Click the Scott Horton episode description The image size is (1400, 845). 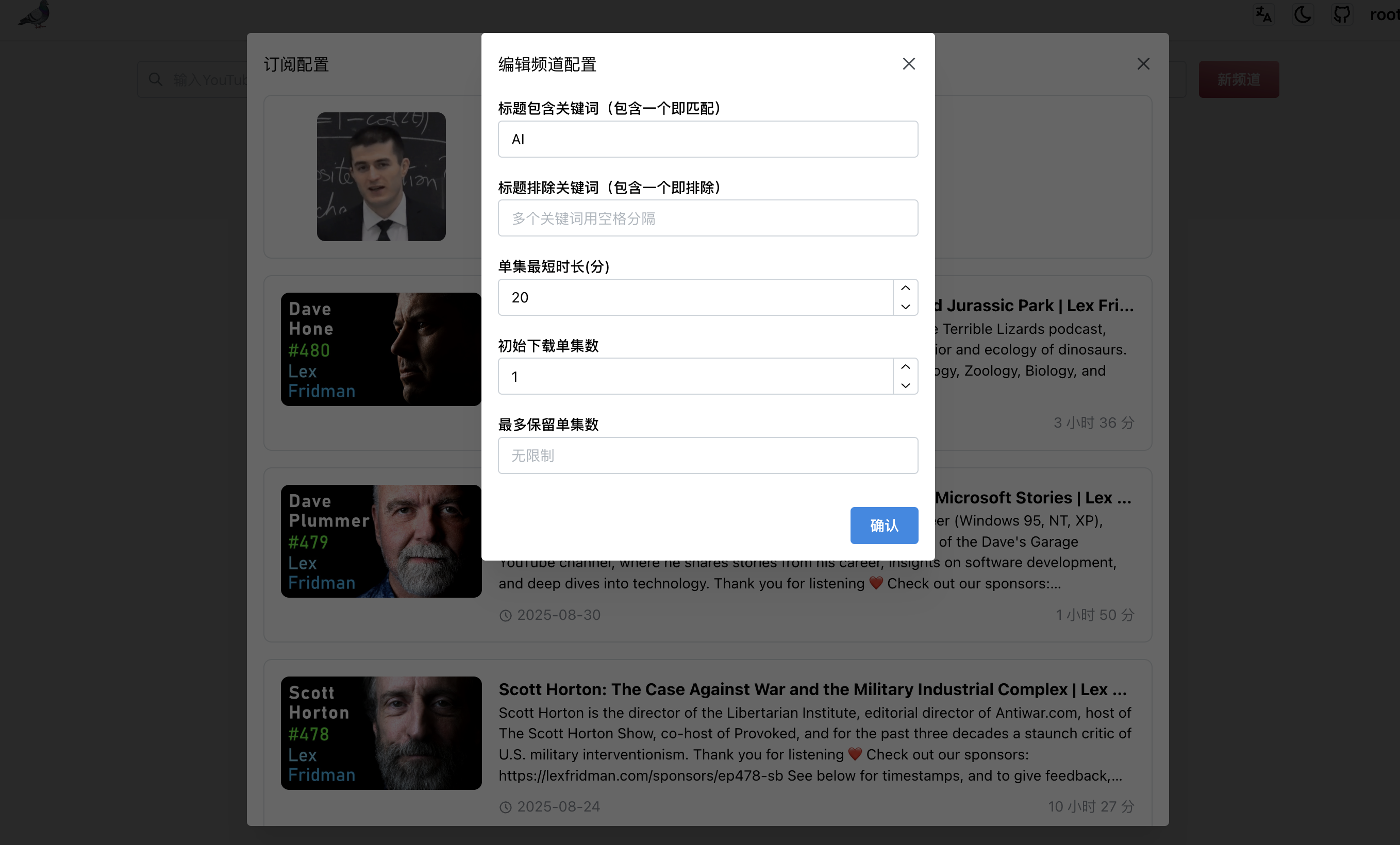[x=815, y=744]
